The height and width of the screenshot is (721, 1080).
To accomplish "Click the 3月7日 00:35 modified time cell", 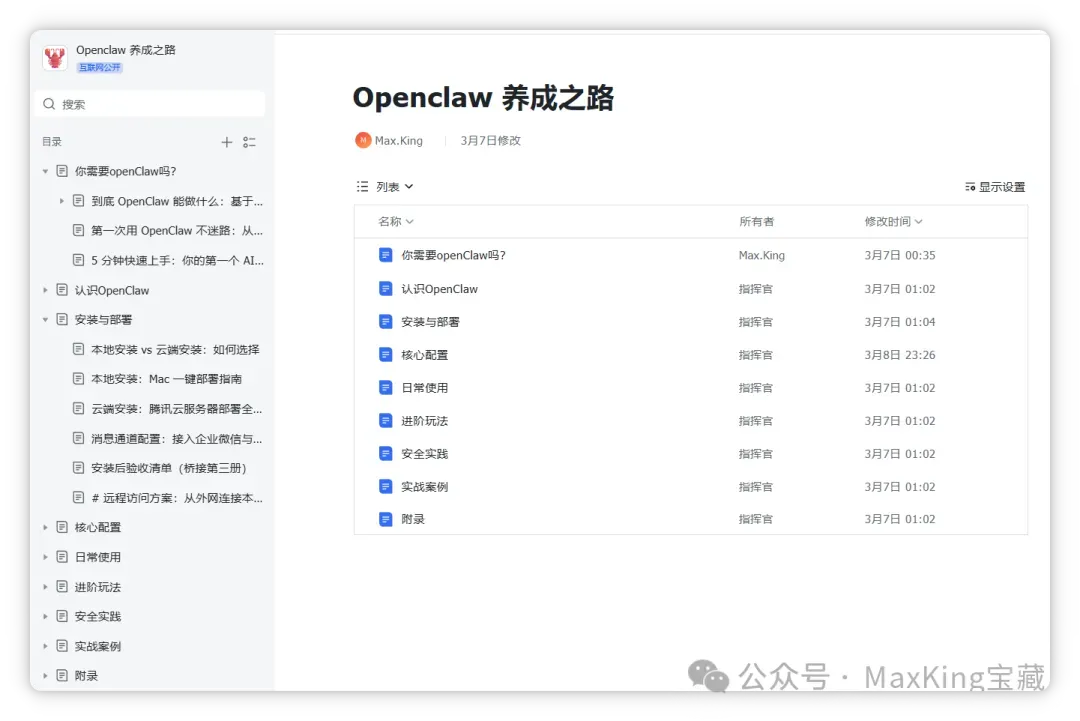I will pos(900,255).
